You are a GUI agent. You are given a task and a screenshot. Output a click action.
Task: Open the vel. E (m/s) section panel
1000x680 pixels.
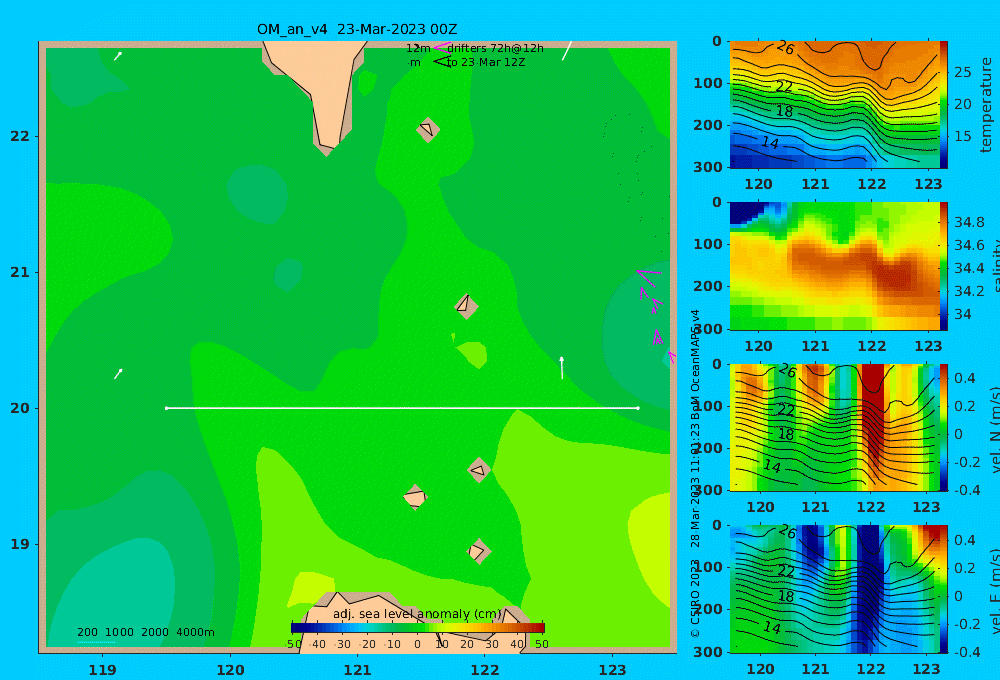tap(834, 589)
